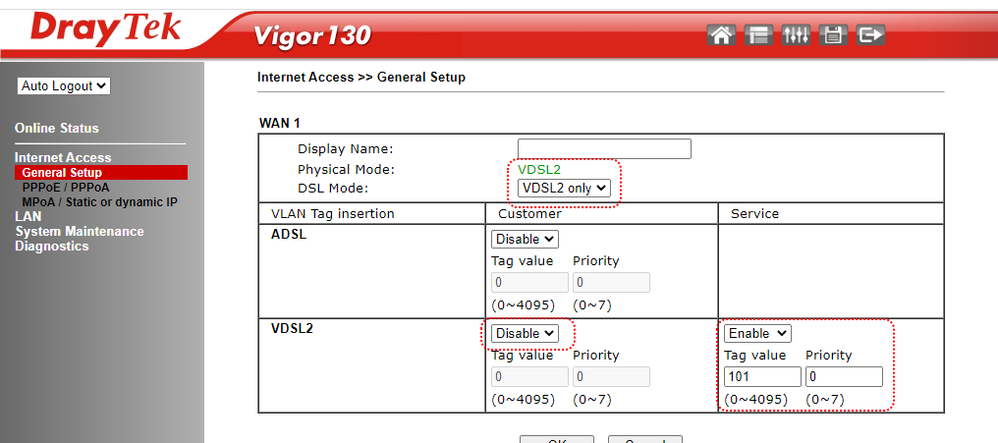
Task: Click VDSL2 Service Tag value field 101
Action: coord(763,377)
